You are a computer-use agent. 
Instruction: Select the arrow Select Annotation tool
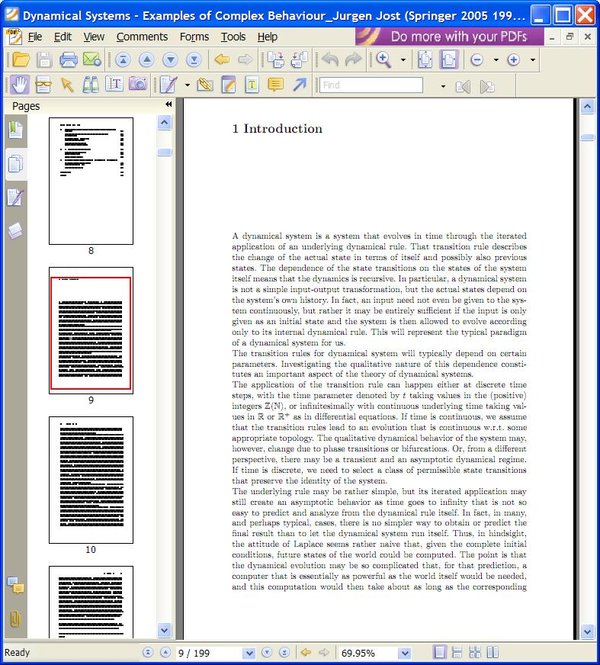pyautogui.click(x=67, y=85)
